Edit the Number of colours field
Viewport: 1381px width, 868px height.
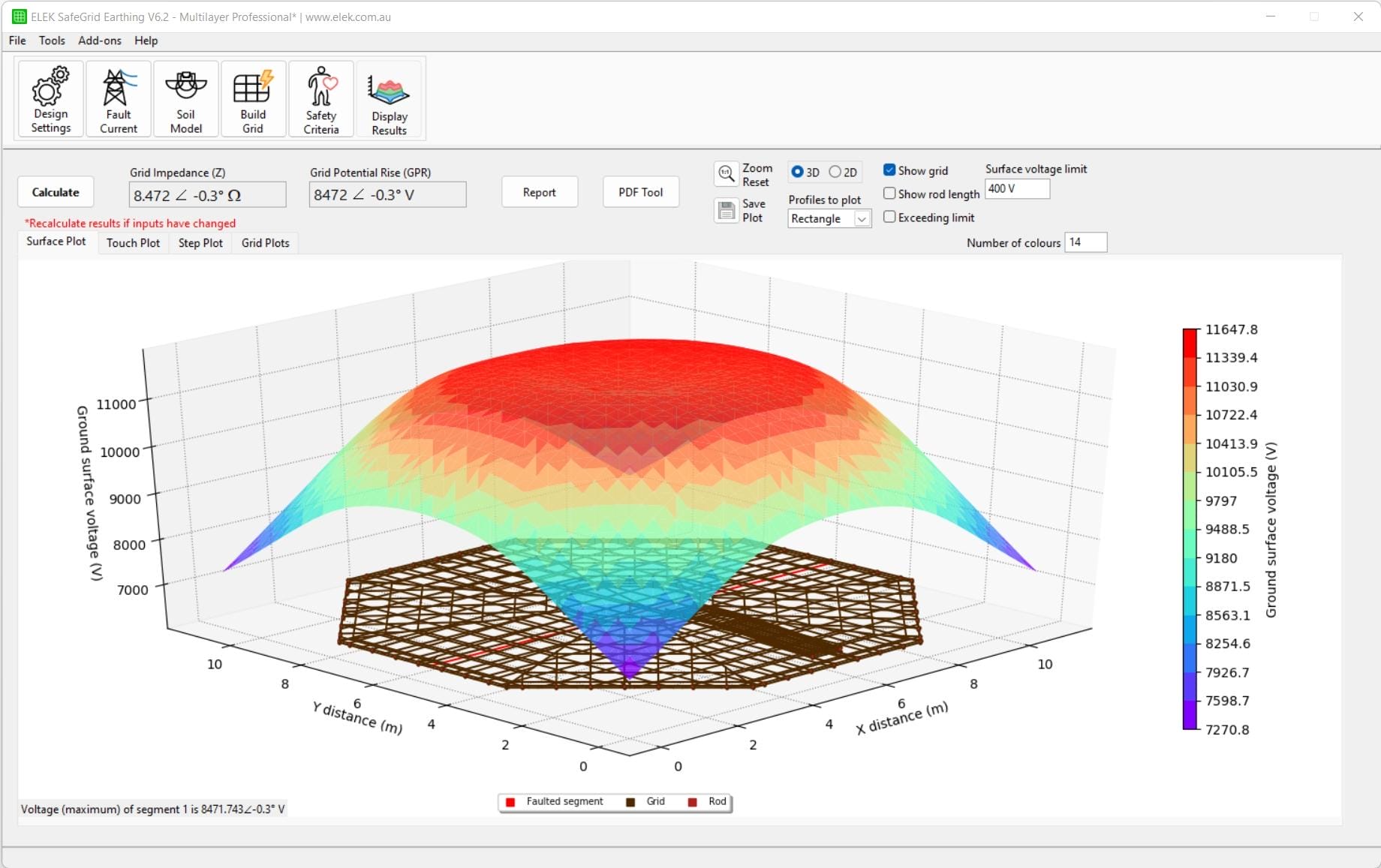(x=1085, y=242)
